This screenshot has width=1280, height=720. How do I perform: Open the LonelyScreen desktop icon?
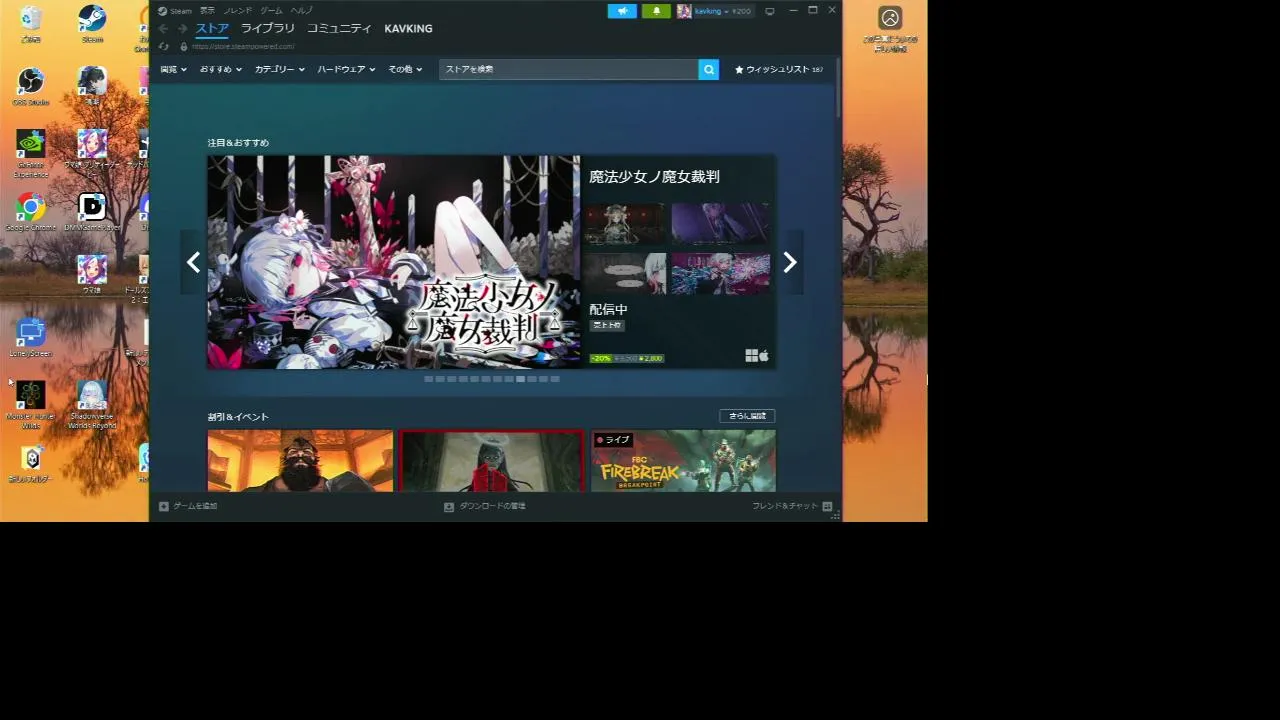[x=31, y=338]
